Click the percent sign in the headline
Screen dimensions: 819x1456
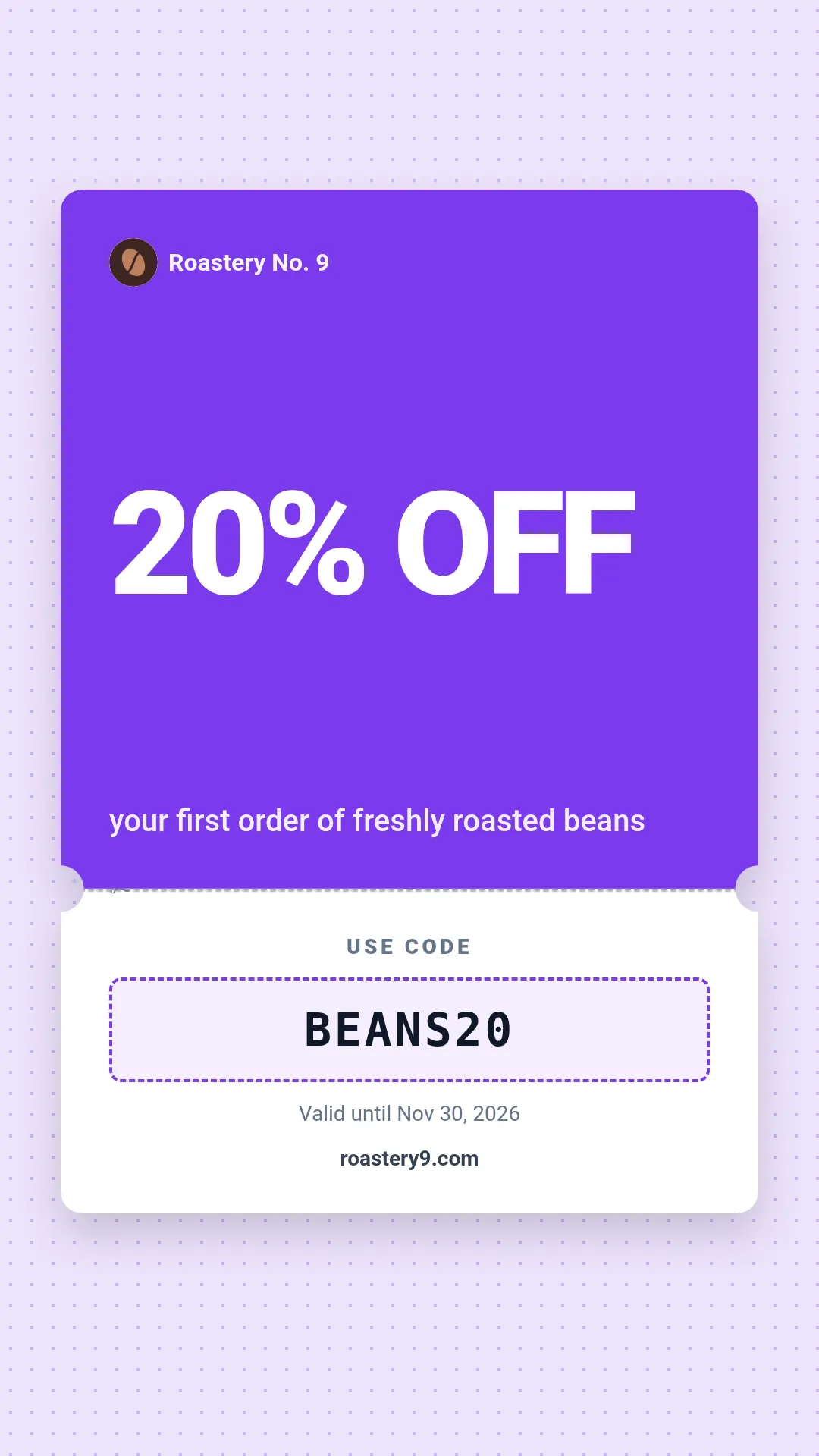(x=316, y=541)
